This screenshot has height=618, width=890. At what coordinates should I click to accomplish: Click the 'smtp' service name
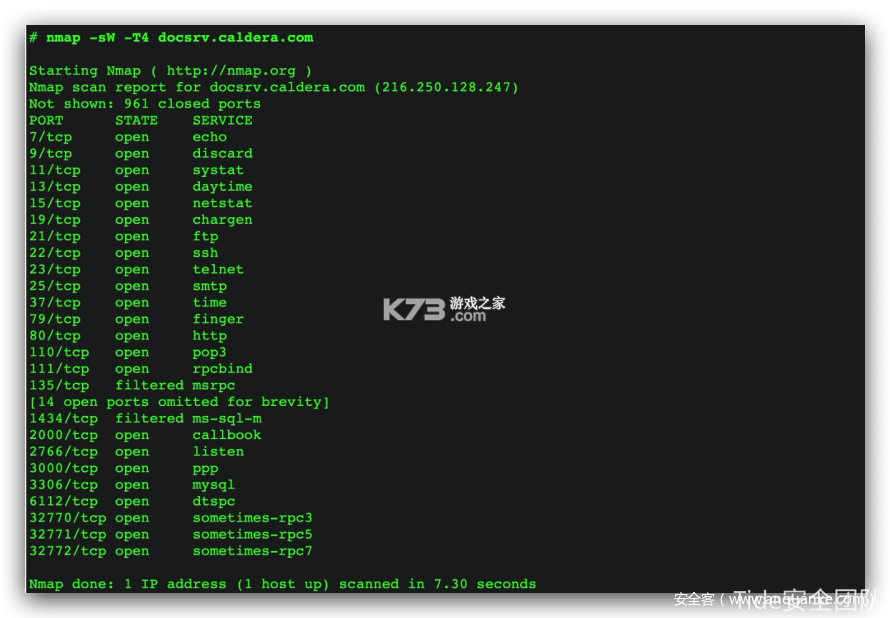(209, 286)
